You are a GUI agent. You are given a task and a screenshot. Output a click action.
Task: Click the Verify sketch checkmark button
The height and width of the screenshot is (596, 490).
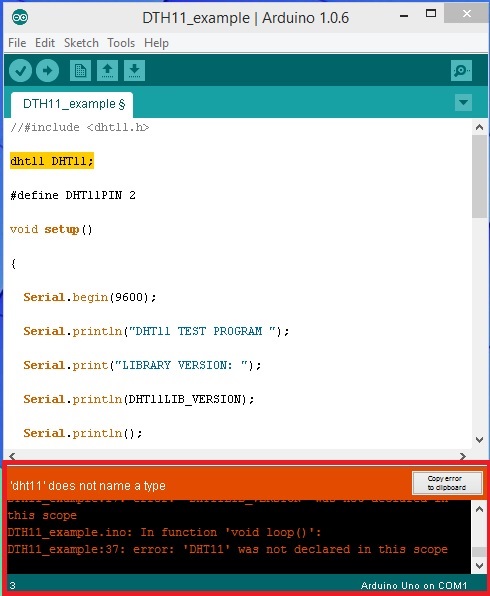point(21,71)
